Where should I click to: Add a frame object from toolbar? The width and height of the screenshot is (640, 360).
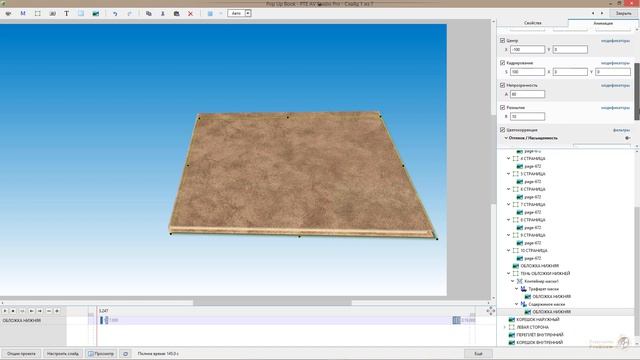pyautogui.click(x=38, y=13)
